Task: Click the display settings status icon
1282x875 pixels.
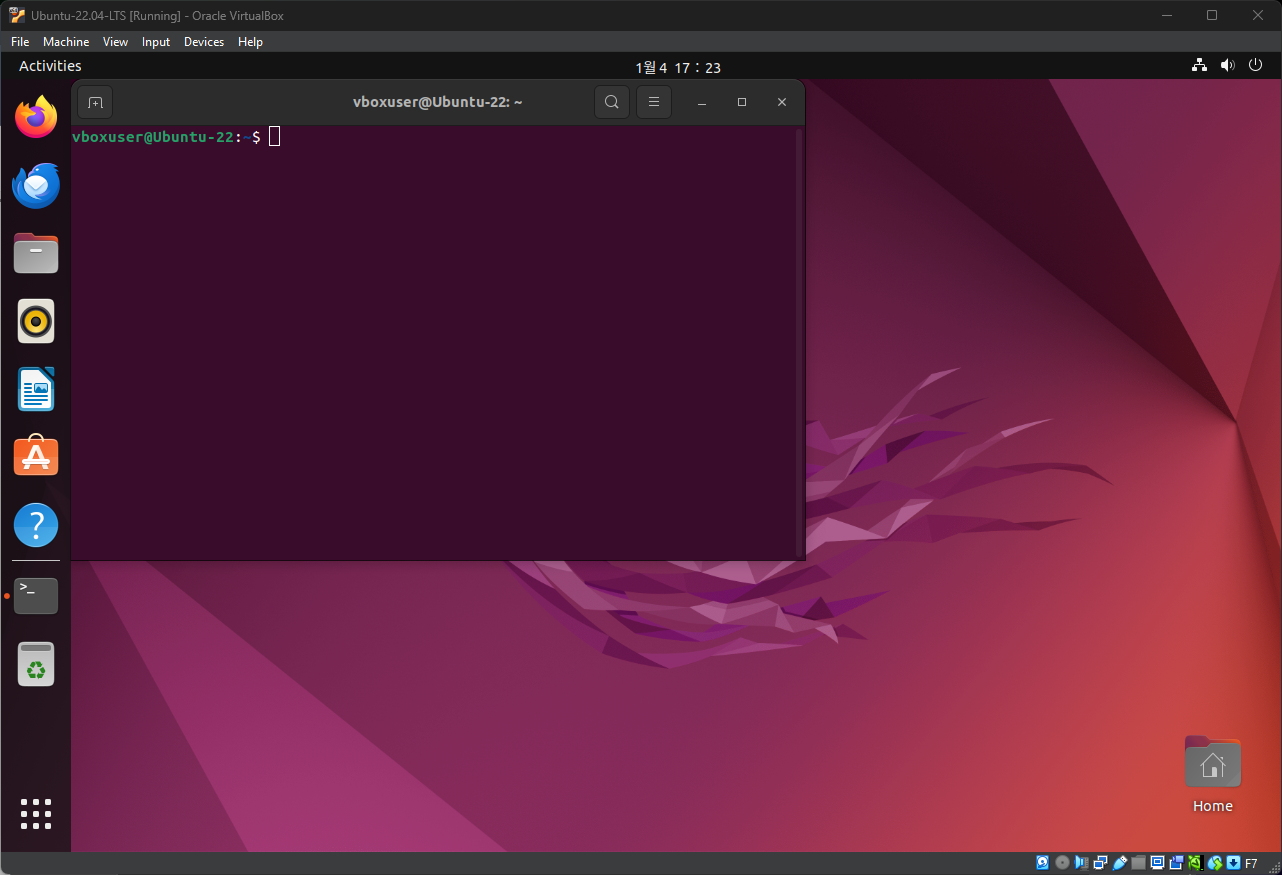Action: pos(1158,862)
